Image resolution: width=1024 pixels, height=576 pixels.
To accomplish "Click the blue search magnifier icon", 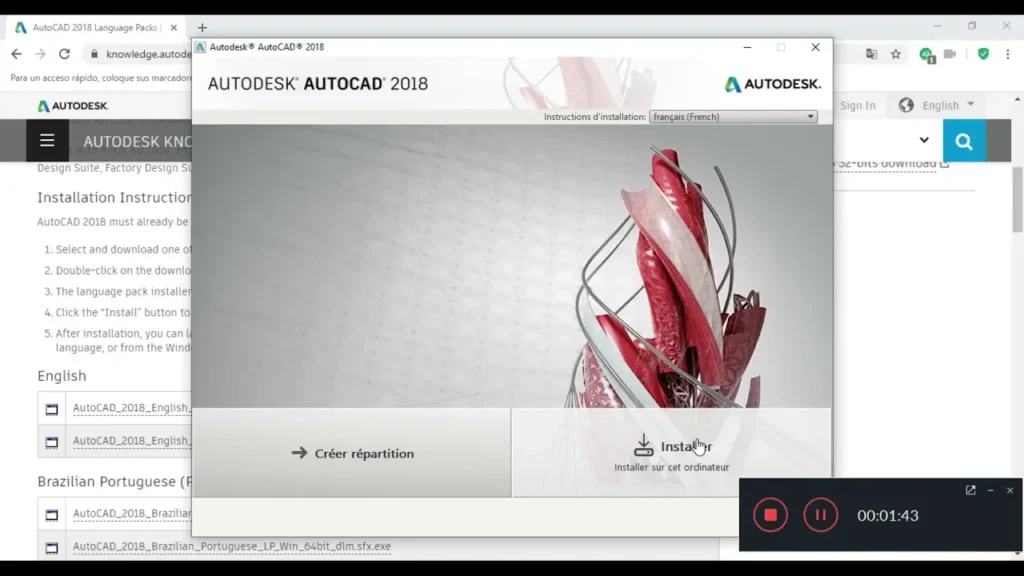I will point(964,141).
